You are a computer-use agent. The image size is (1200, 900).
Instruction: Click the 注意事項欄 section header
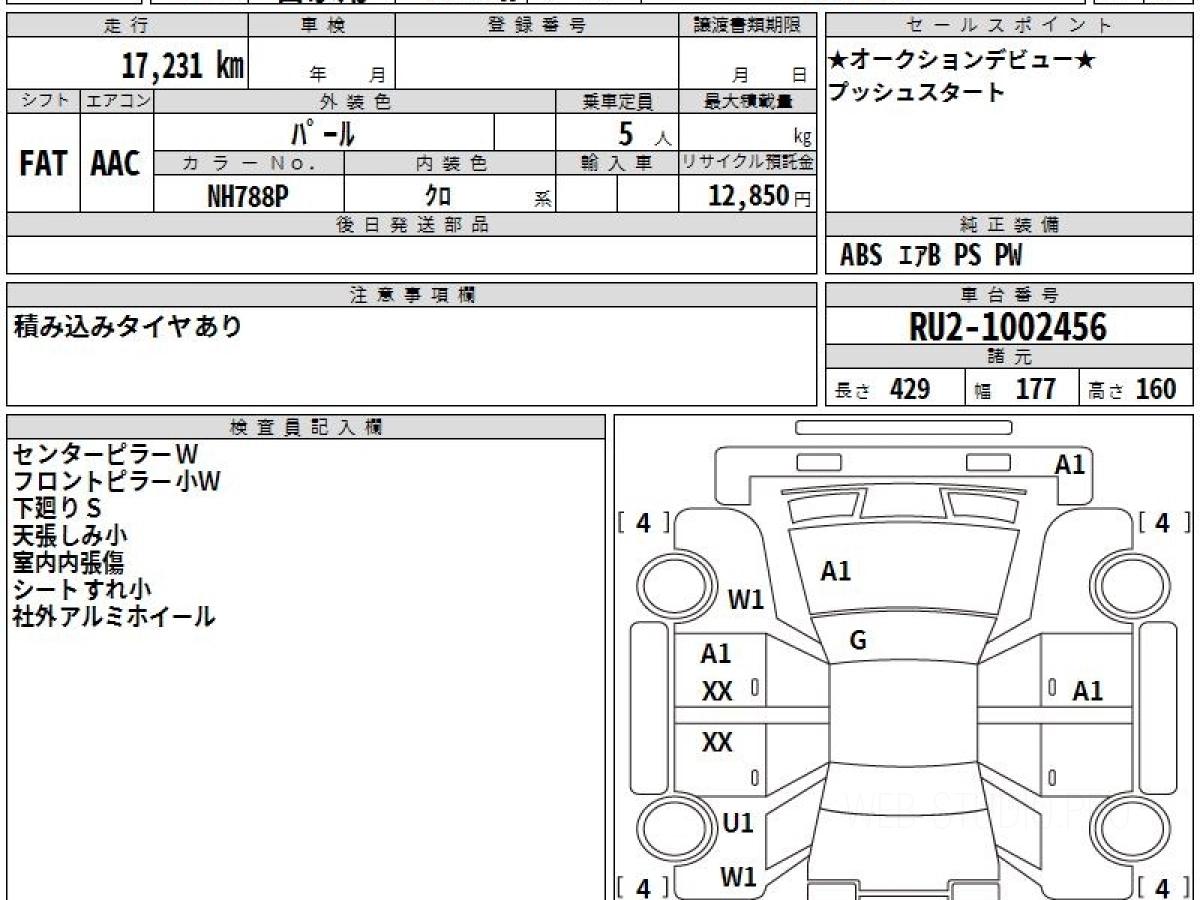[411, 295]
